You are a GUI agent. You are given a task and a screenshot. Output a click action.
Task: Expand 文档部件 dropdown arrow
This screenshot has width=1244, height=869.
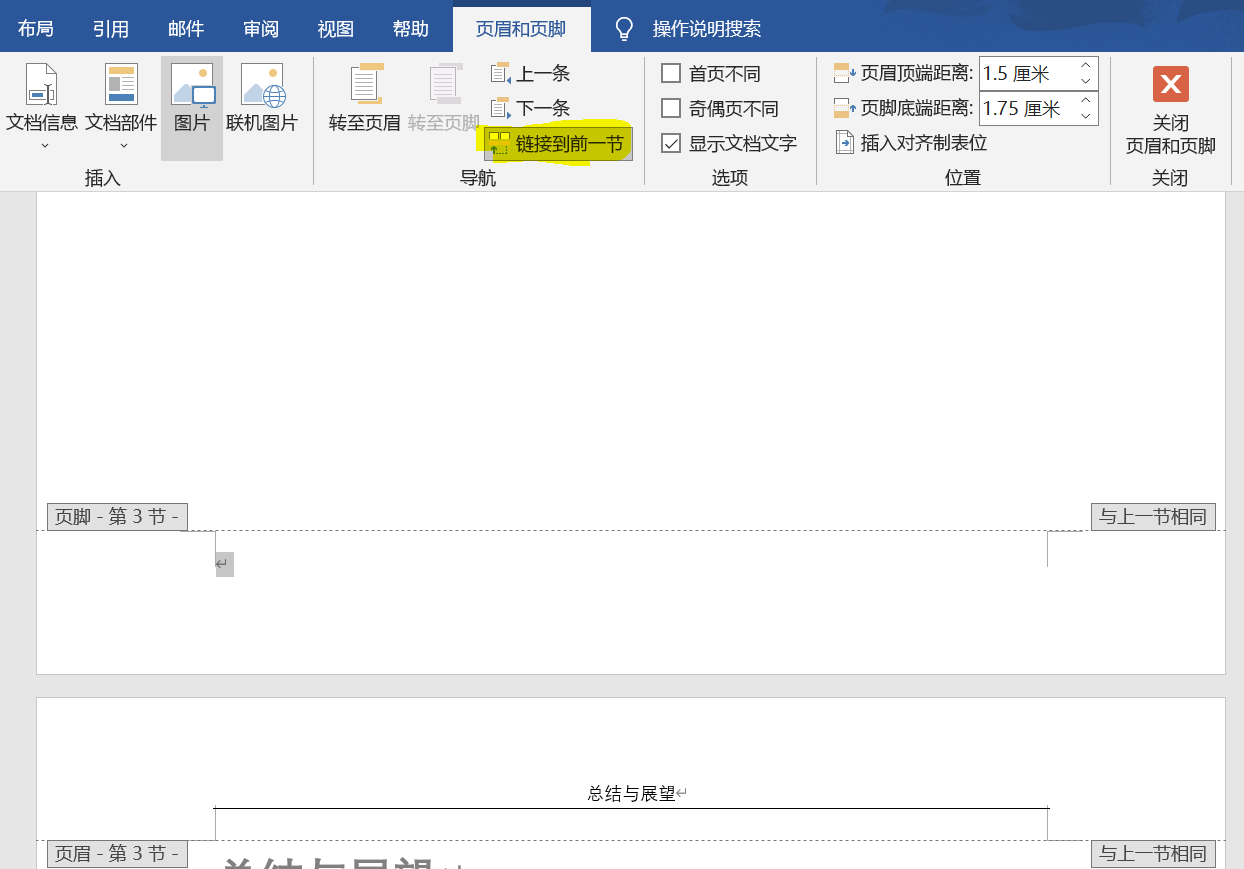click(123, 146)
